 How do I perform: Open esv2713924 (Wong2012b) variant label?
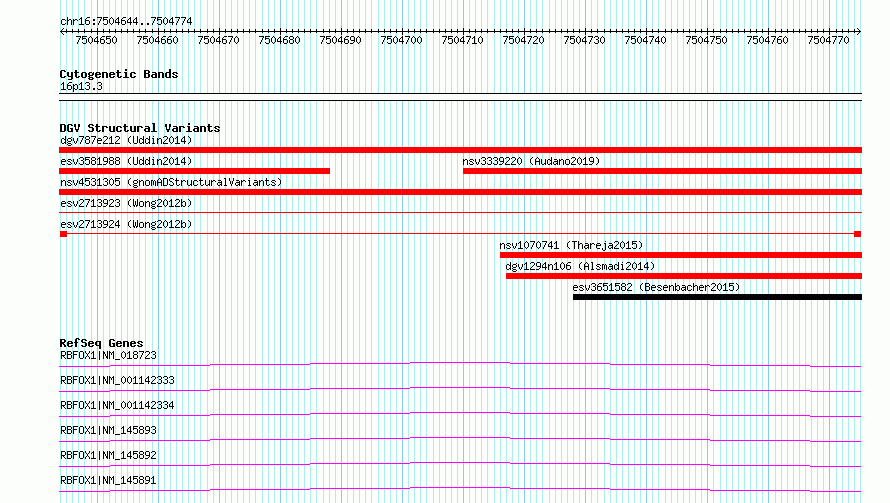tap(126, 224)
